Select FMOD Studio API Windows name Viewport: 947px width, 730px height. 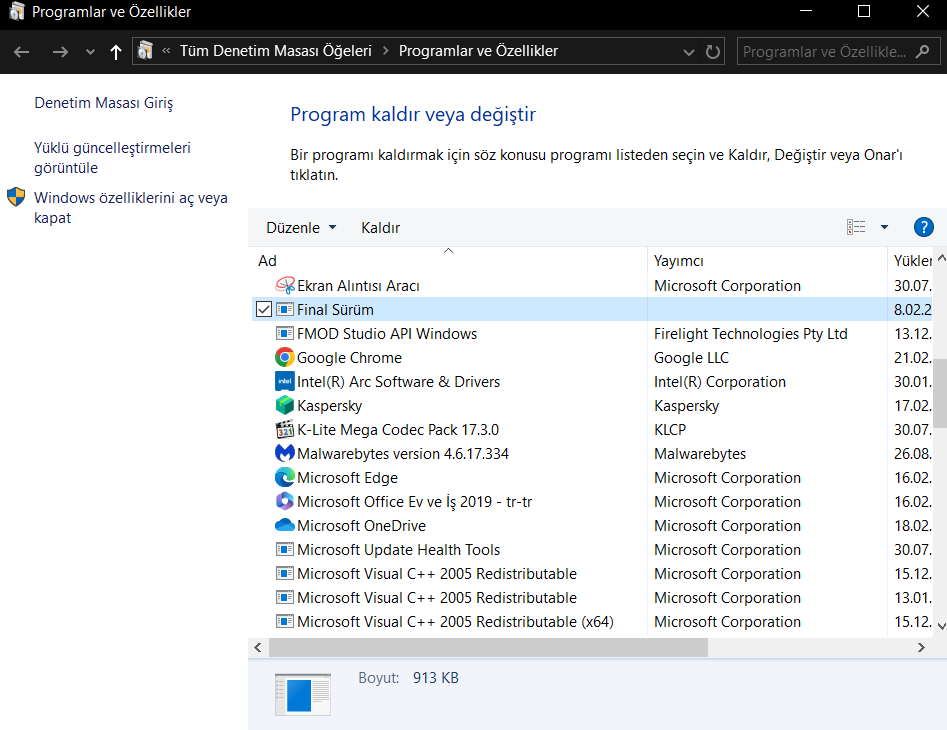coord(387,333)
